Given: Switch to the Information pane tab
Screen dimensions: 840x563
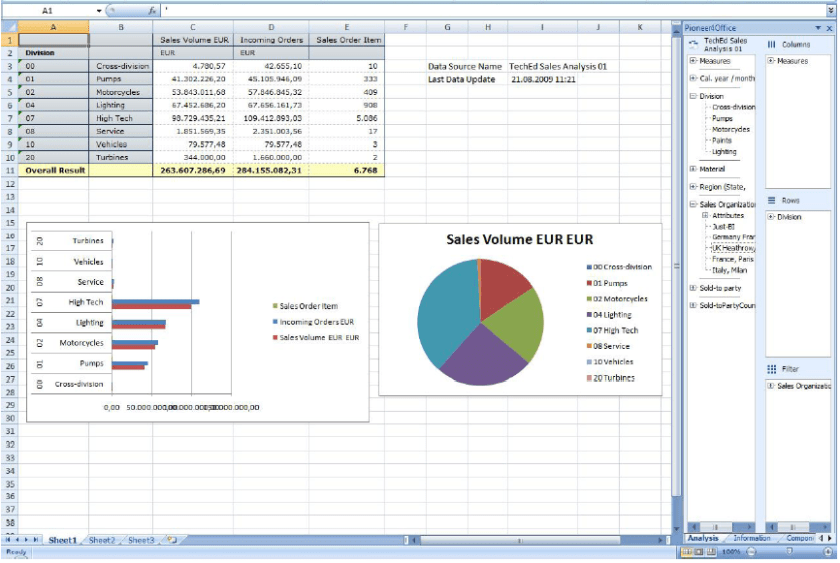Looking at the screenshot, I should 752,538.
